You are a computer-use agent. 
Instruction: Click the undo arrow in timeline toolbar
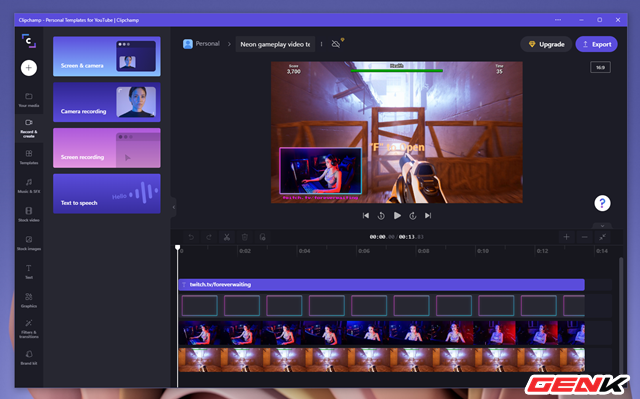coord(191,237)
